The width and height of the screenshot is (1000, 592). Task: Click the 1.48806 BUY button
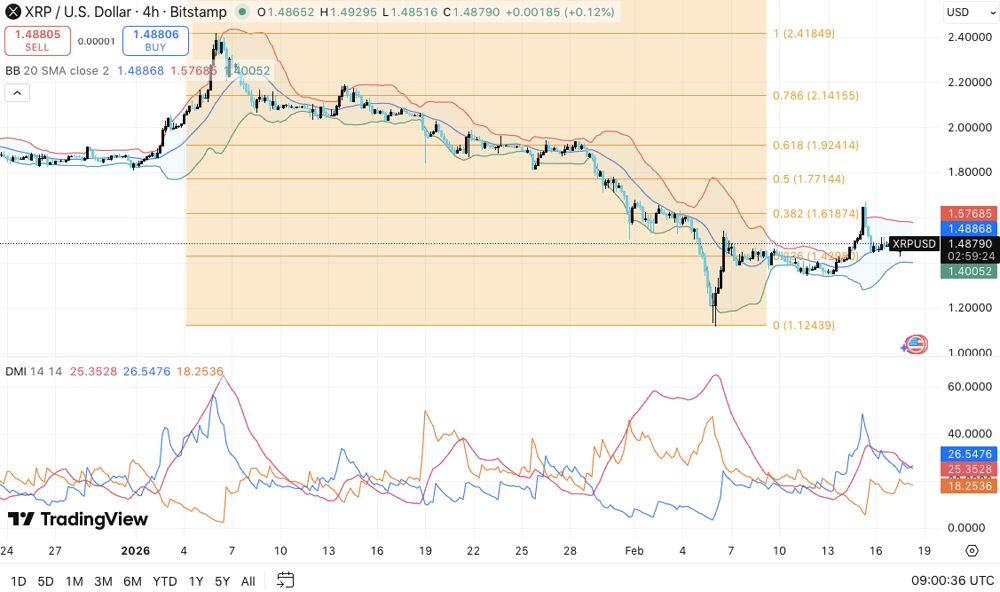click(x=156, y=41)
